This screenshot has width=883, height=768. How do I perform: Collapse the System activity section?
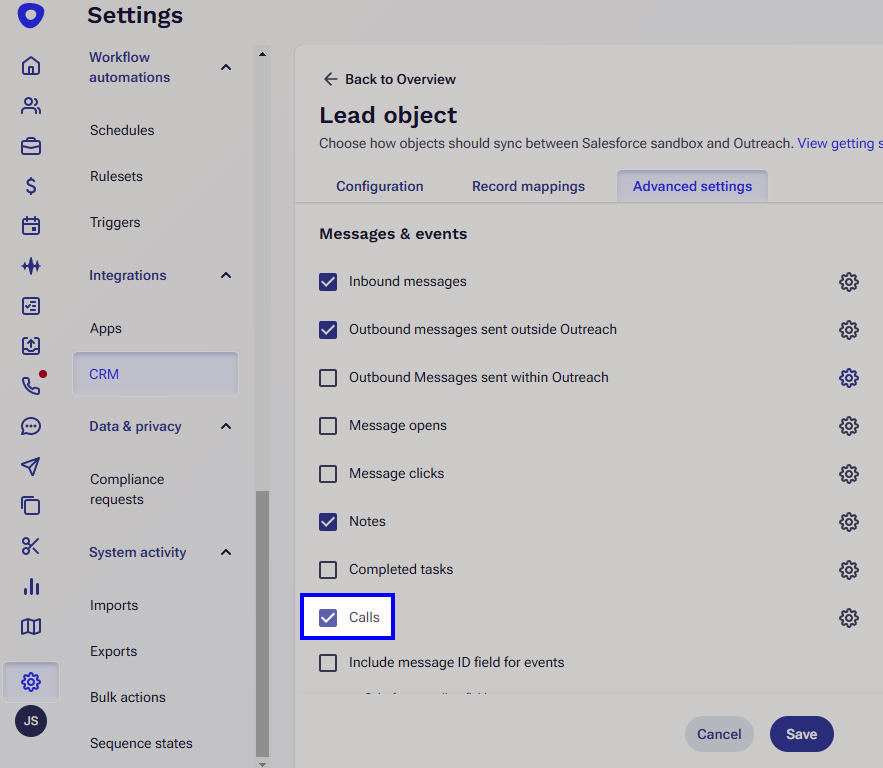coord(226,551)
